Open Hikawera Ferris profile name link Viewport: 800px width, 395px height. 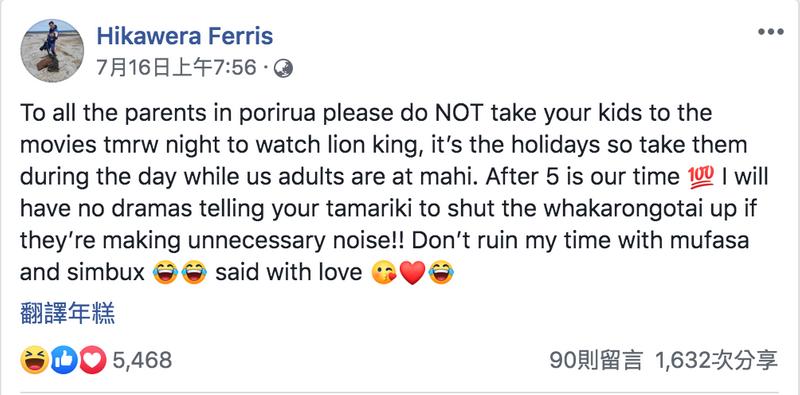click(x=185, y=36)
